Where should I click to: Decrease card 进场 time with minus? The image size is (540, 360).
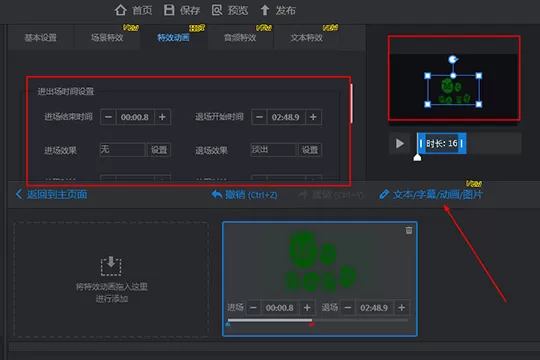coord(253,308)
